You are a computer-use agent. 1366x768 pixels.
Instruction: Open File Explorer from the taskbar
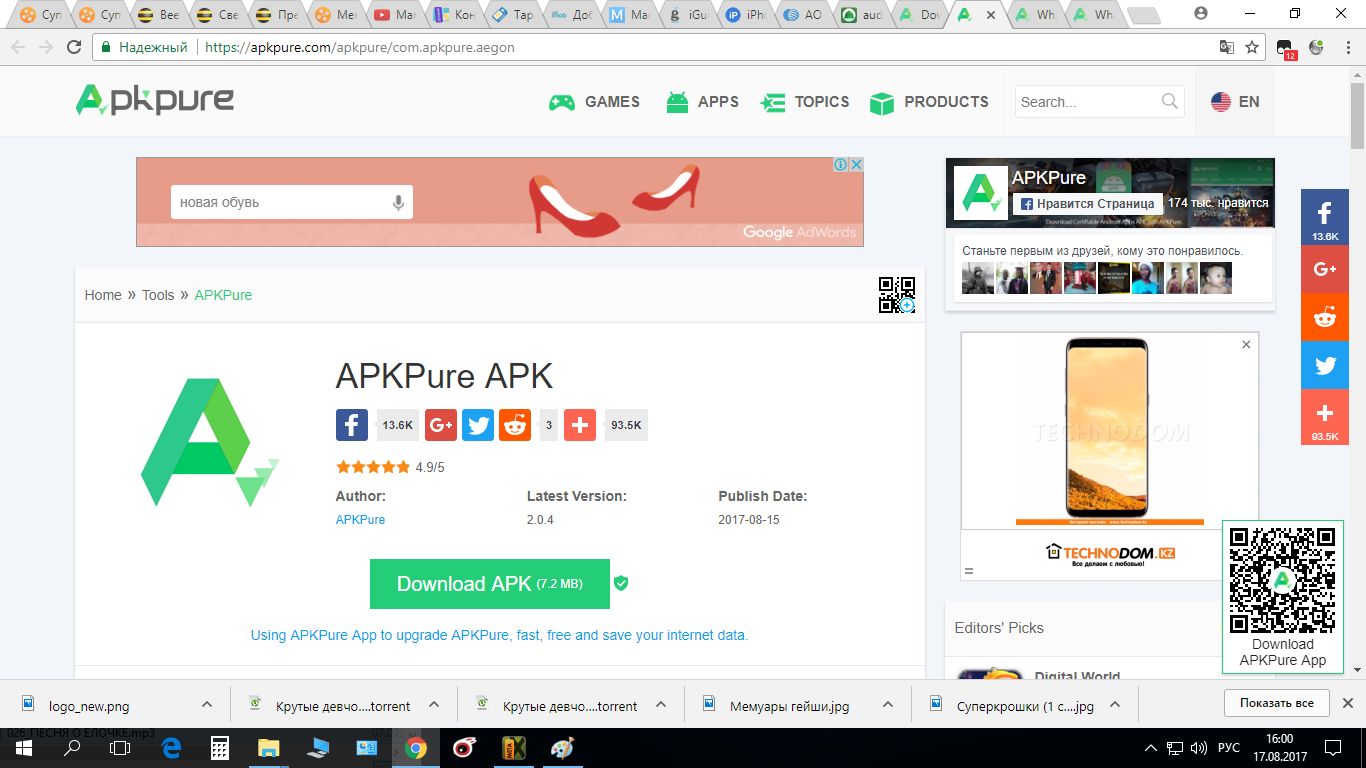(x=268, y=748)
